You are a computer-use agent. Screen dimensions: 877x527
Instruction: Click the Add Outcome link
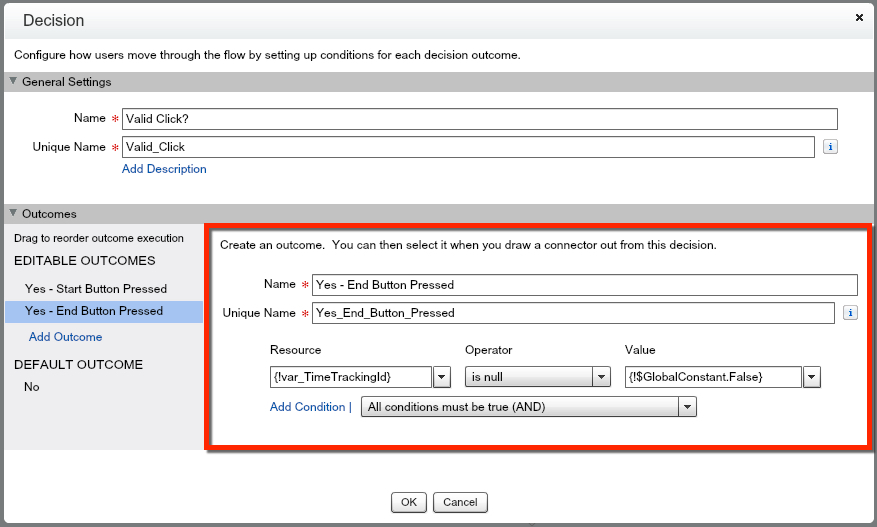click(66, 337)
